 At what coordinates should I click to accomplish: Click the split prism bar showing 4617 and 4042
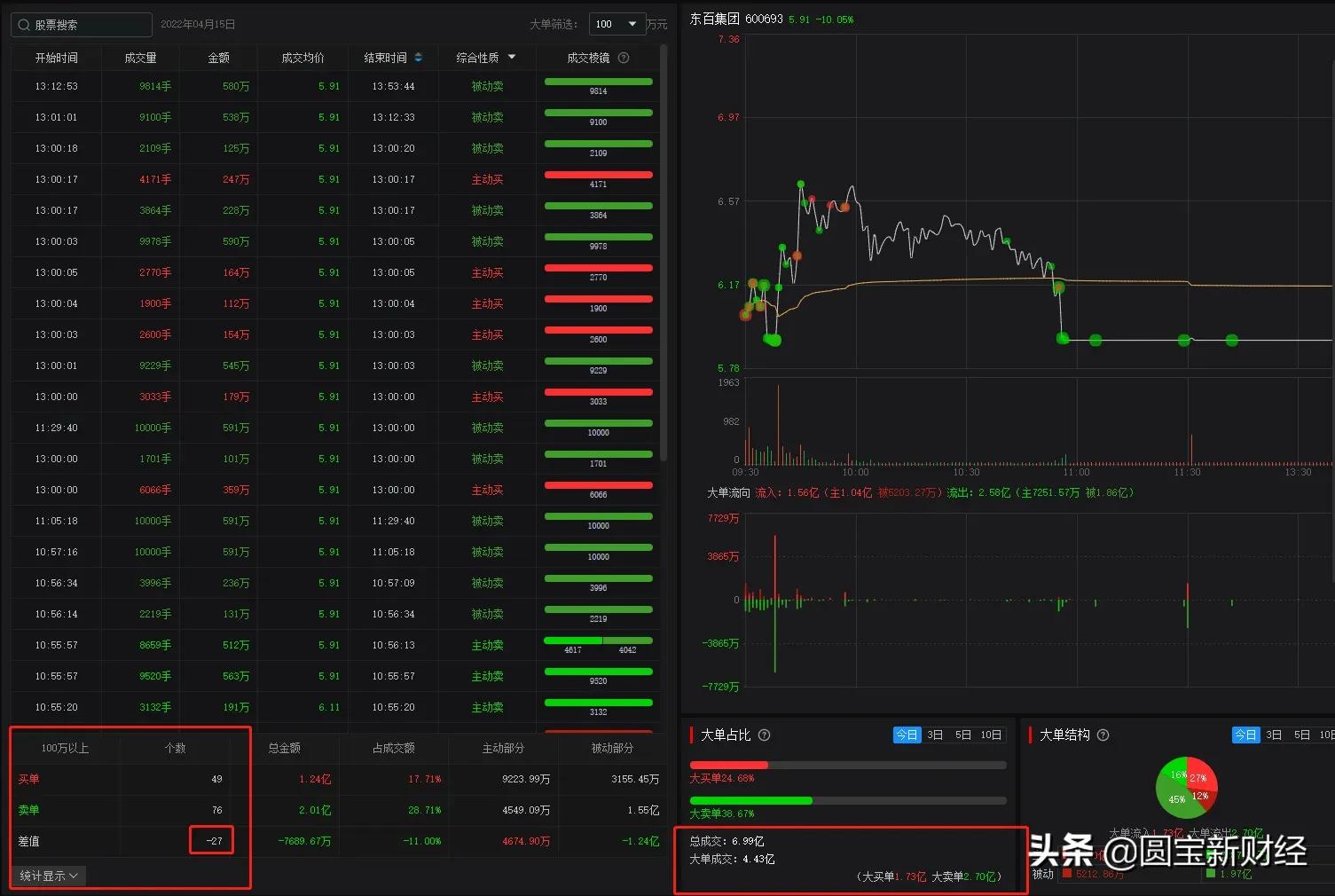tap(599, 641)
